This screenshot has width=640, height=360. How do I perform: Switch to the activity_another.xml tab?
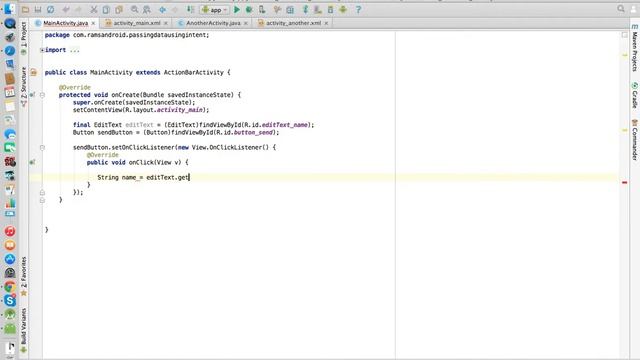tap(293, 23)
